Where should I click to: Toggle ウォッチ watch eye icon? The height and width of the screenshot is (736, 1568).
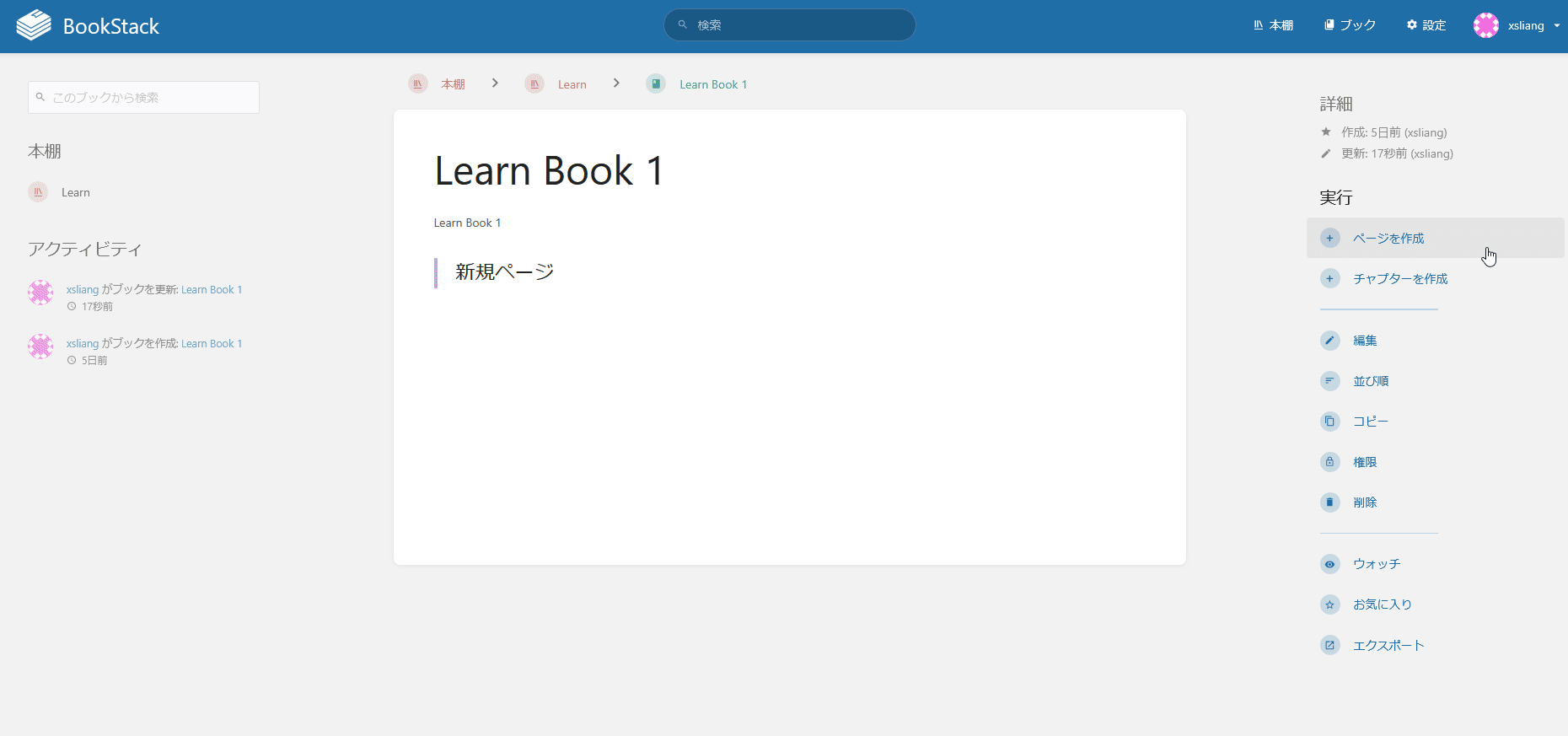1329,564
